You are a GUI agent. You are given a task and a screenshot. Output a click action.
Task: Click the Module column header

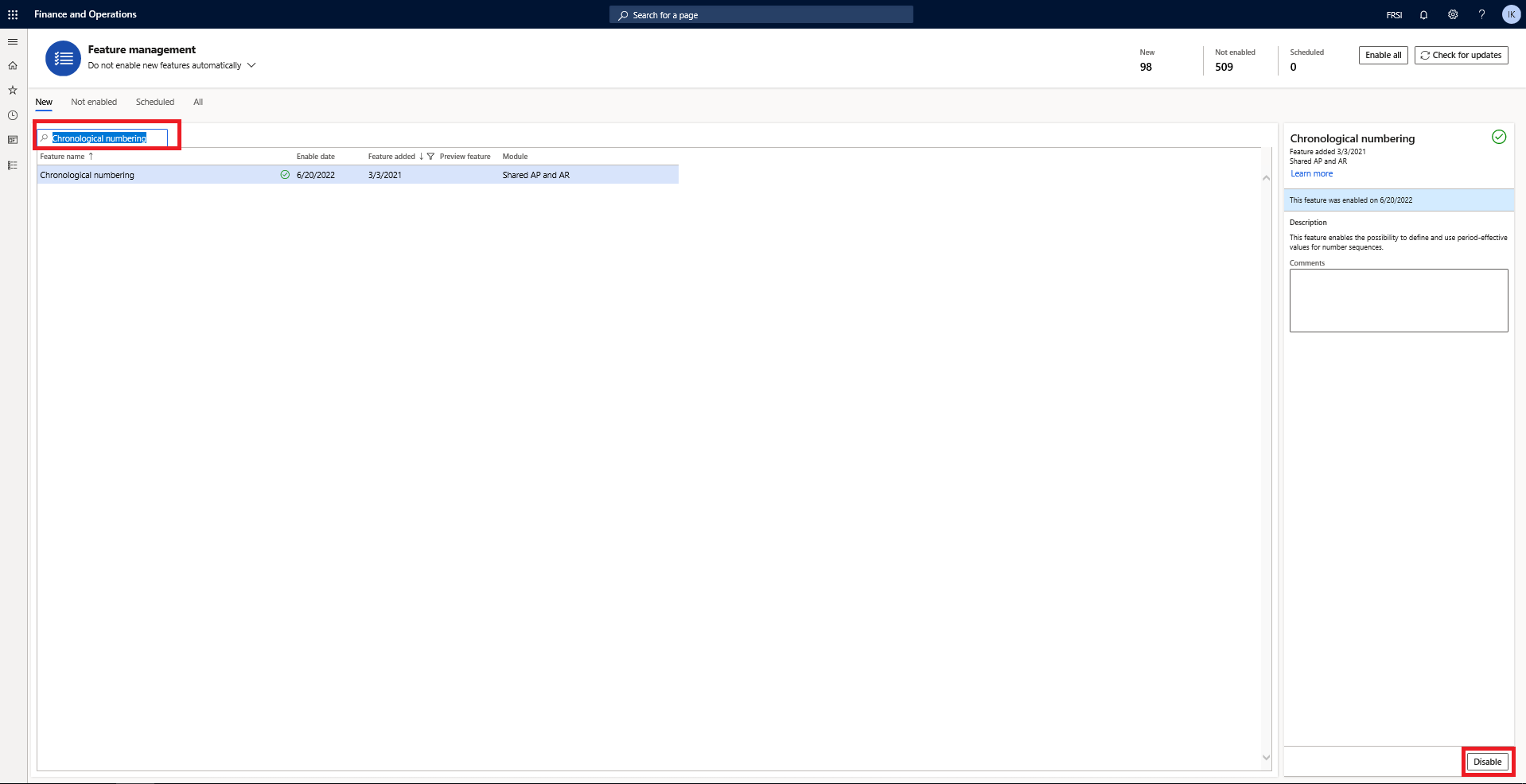tap(515, 157)
